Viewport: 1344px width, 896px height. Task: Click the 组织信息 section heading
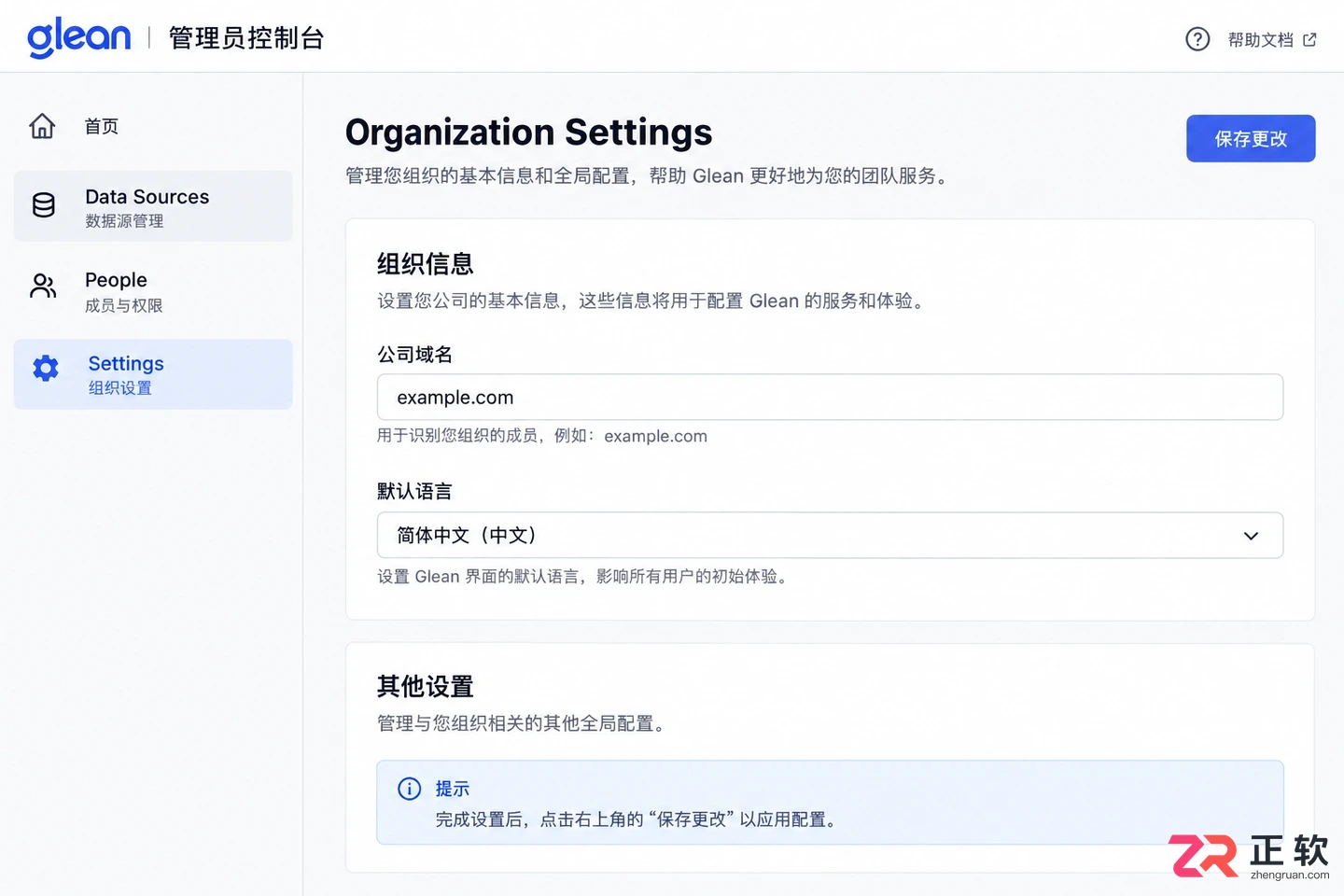426,264
